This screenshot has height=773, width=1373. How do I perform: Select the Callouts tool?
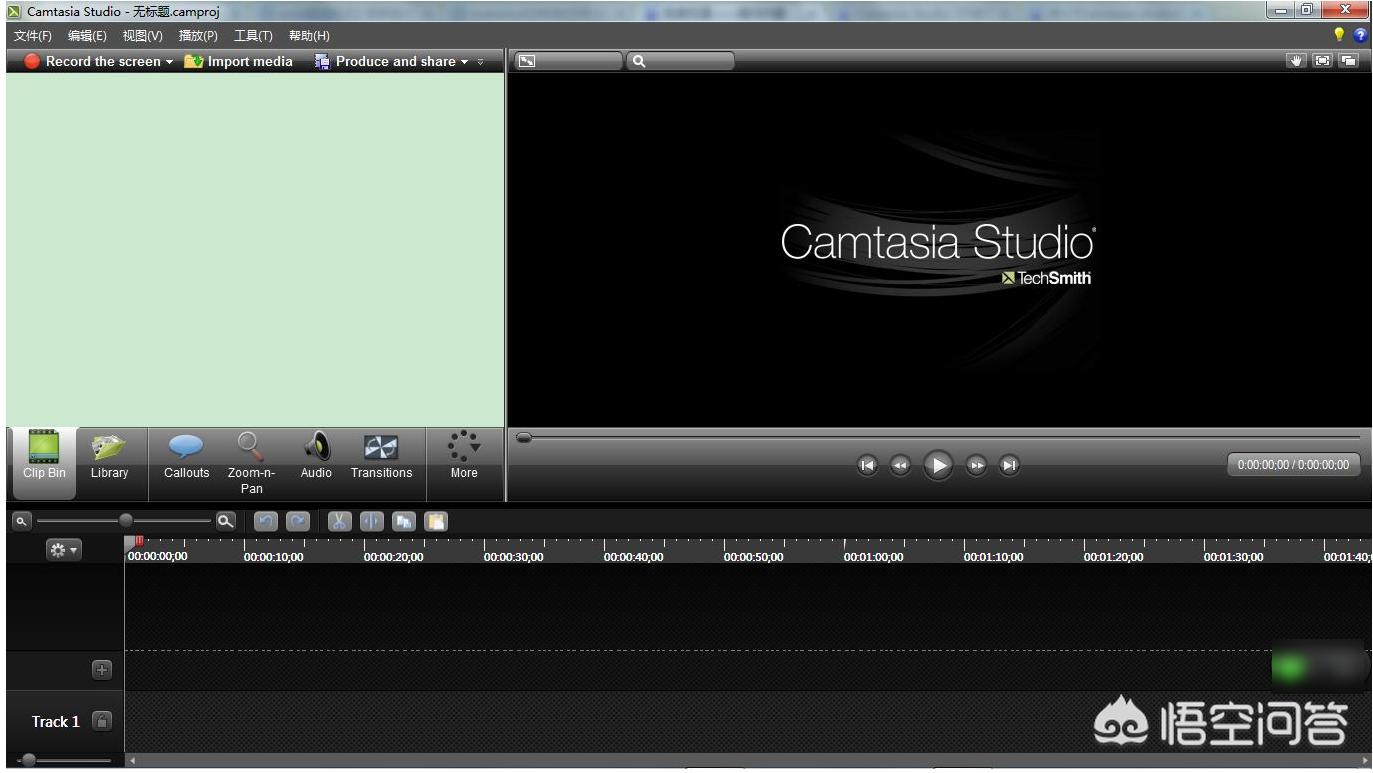(x=186, y=456)
